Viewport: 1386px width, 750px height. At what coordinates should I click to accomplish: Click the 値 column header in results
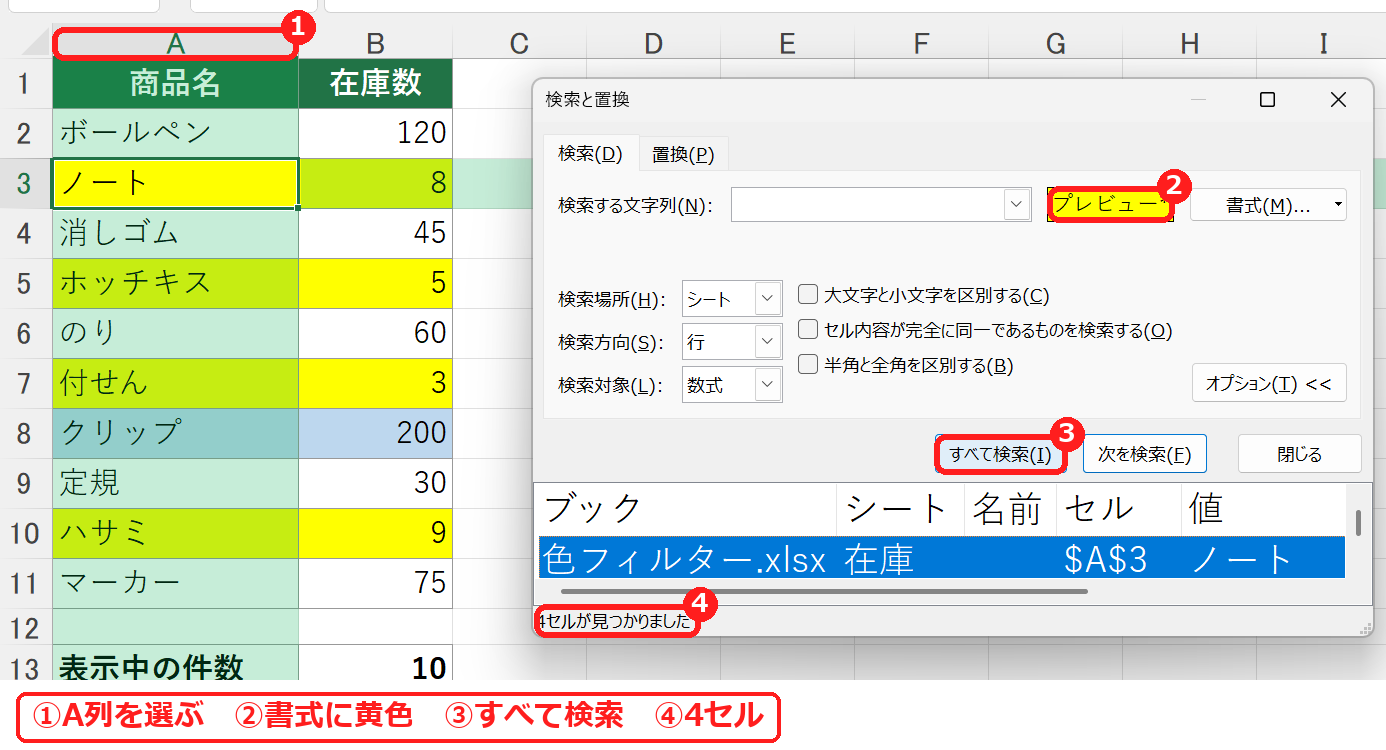coord(1263,509)
